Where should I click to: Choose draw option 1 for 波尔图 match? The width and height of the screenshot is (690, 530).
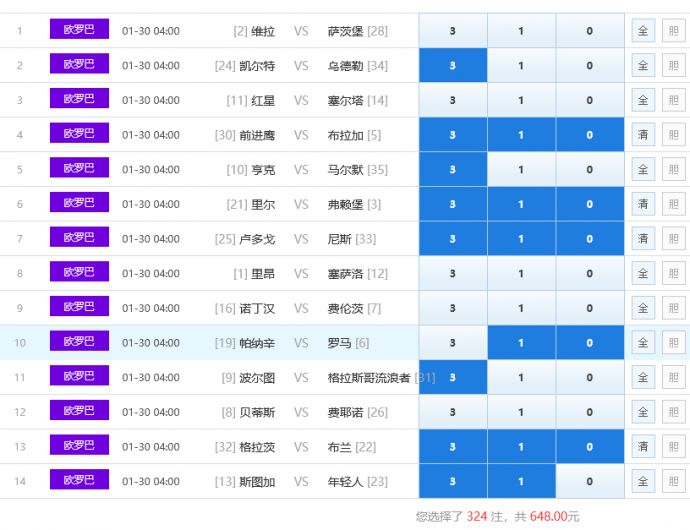(x=521, y=378)
